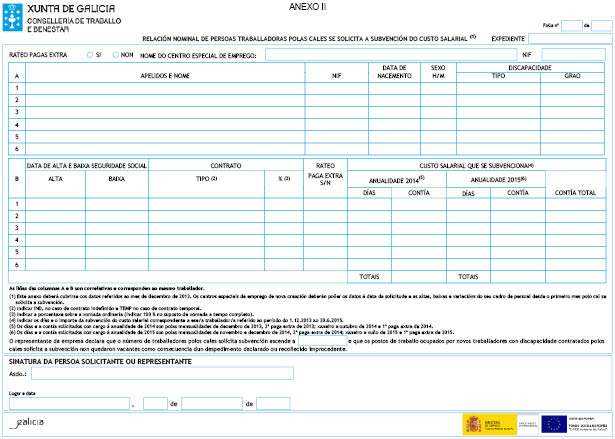Click row 1 contract Tipo cell
This screenshot has height=439, width=615.
tap(207, 203)
